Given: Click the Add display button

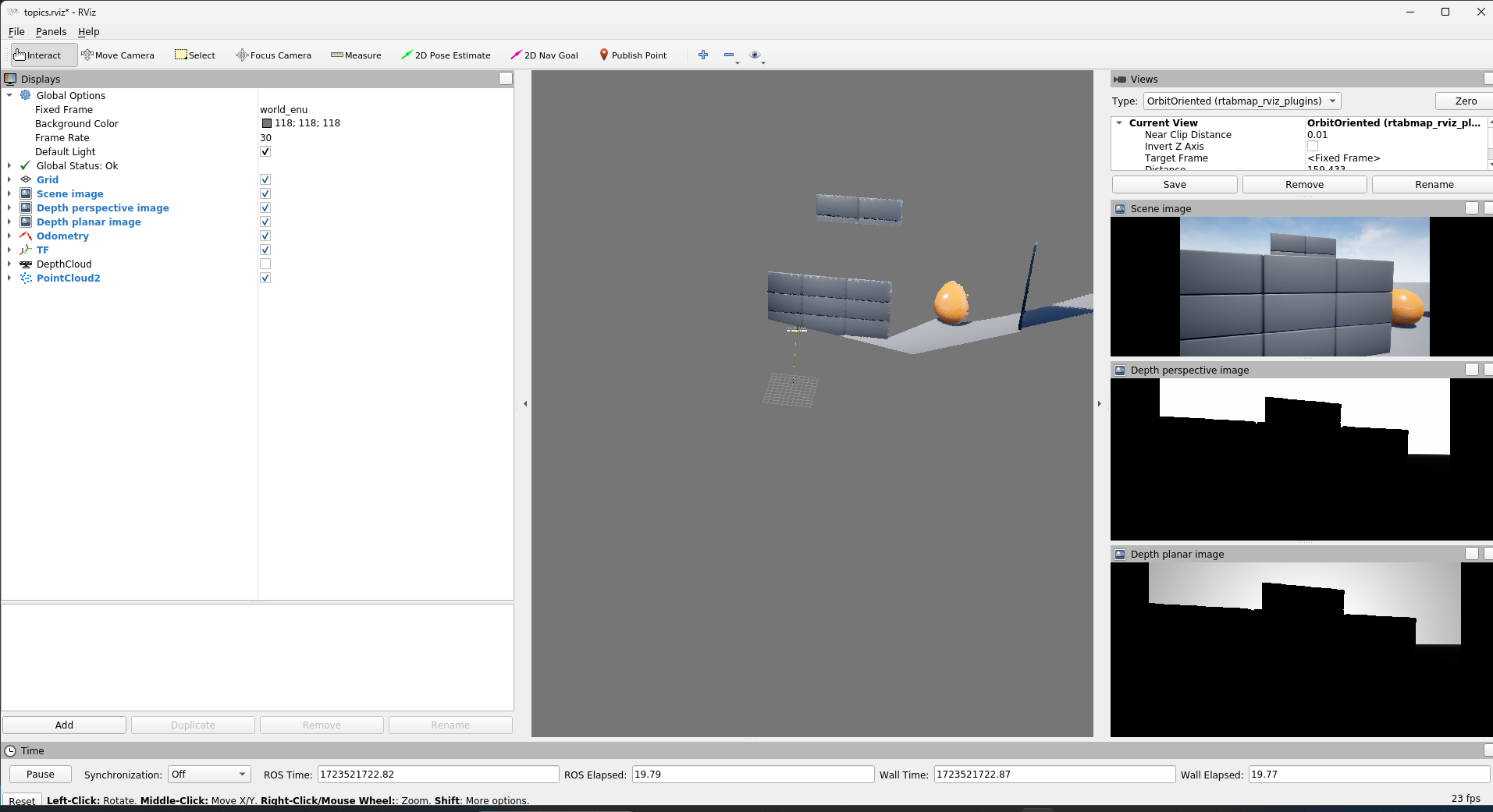Looking at the screenshot, I should (x=64, y=725).
